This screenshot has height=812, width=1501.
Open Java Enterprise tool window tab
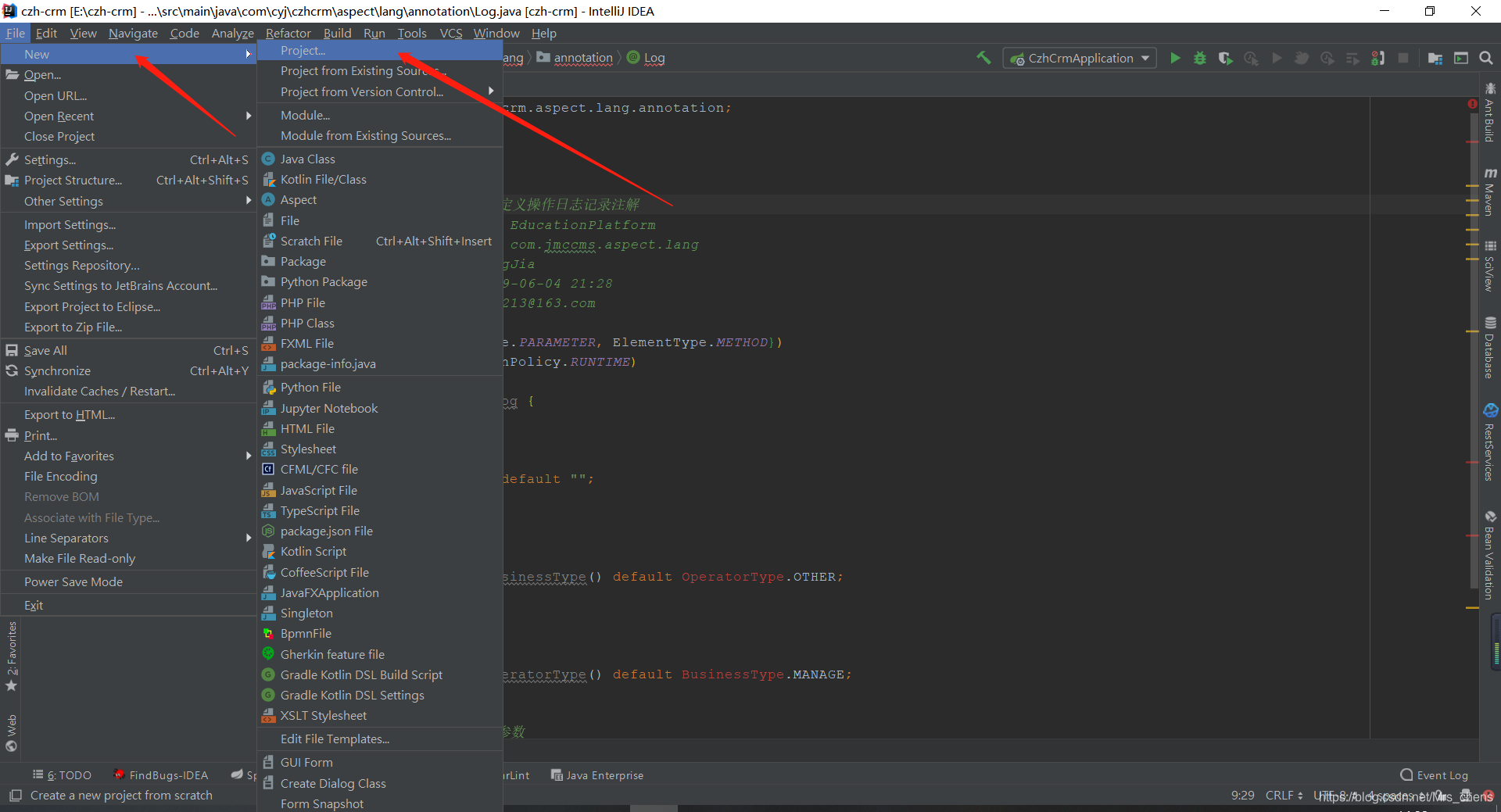coord(597,775)
